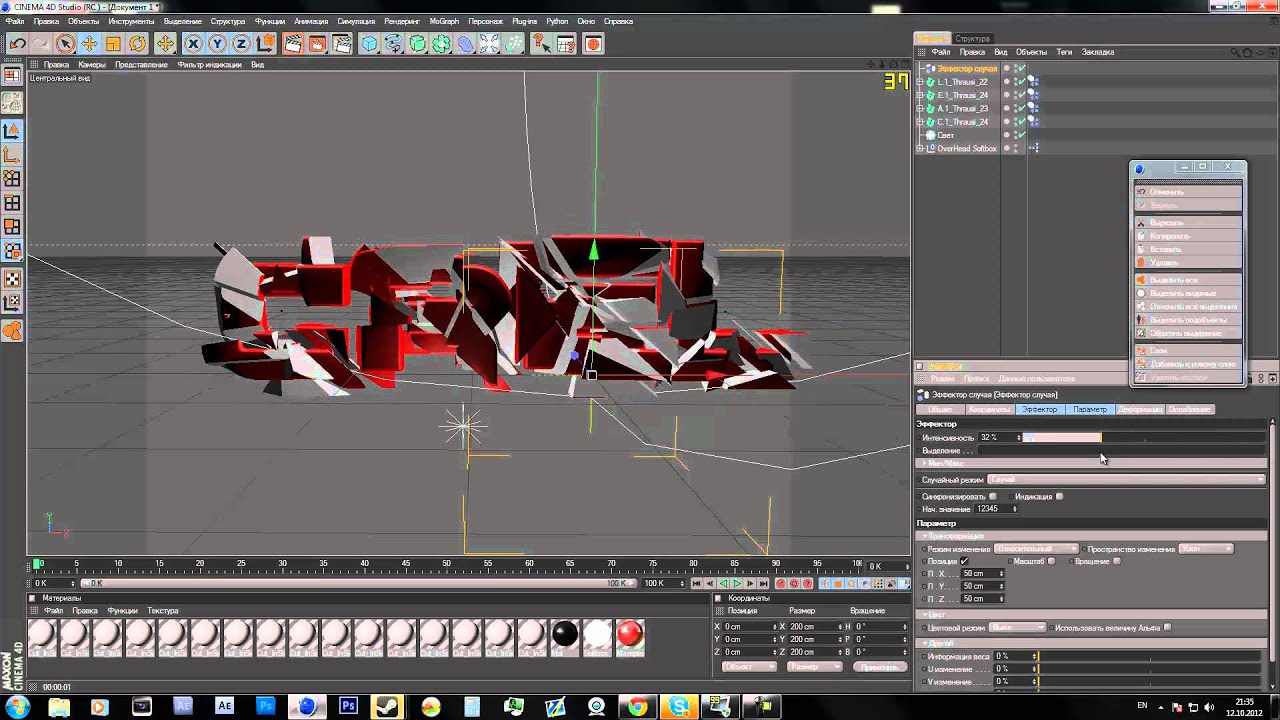Open the orange globe browser icon
Image resolution: width=1280 pixels, height=720 pixels.
coord(593,44)
